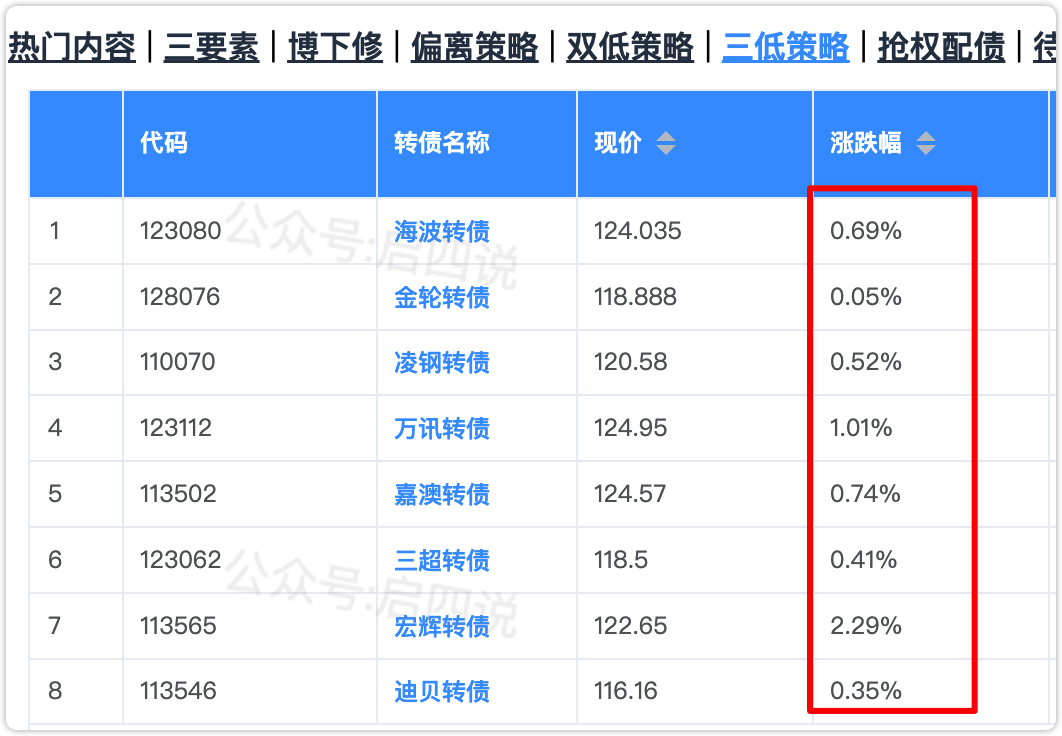Image resolution: width=1062 pixels, height=736 pixels.
Task: Select the 博下修 tab
Action: [x=335, y=47]
